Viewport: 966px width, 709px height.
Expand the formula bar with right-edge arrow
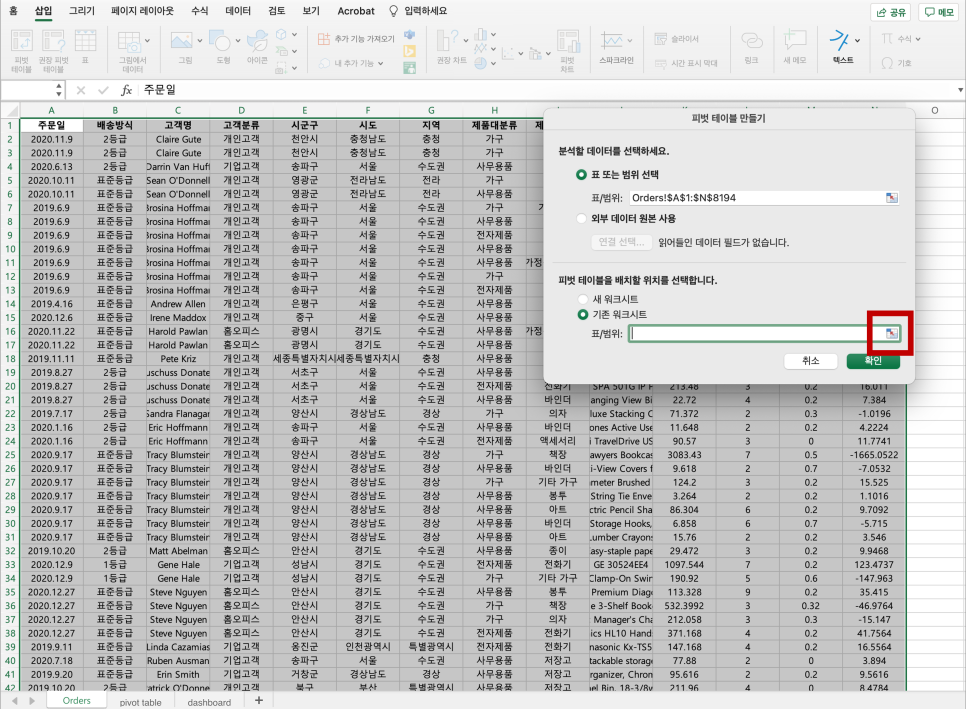point(960,91)
